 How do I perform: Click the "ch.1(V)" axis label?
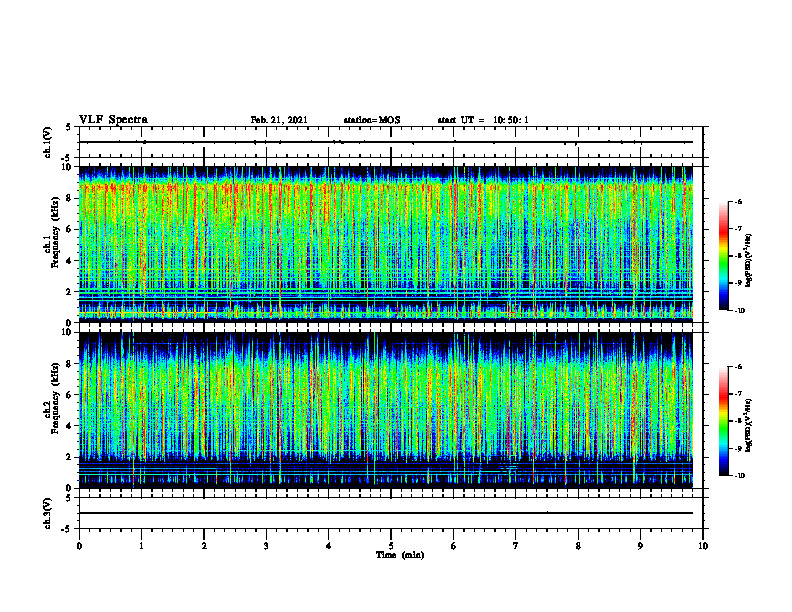[48, 142]
